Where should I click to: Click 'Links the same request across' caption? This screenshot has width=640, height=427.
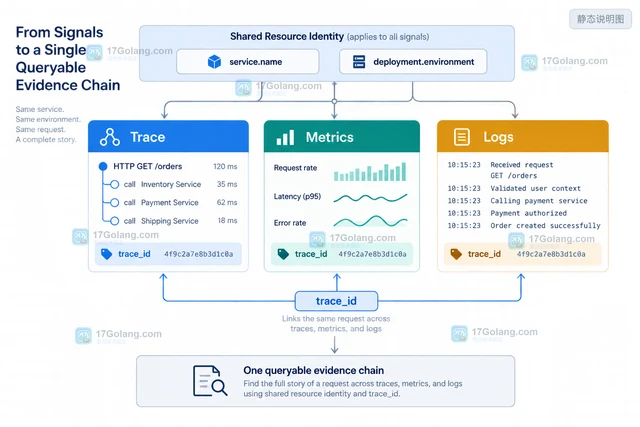point(336,318)
